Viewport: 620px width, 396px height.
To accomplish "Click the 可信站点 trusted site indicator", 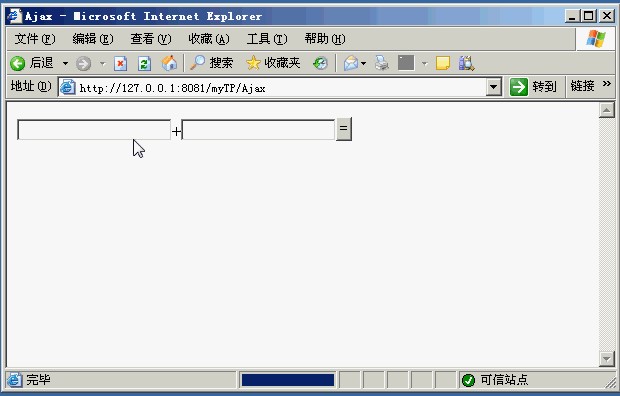I will pyautogui.click(x=495, y=380).
